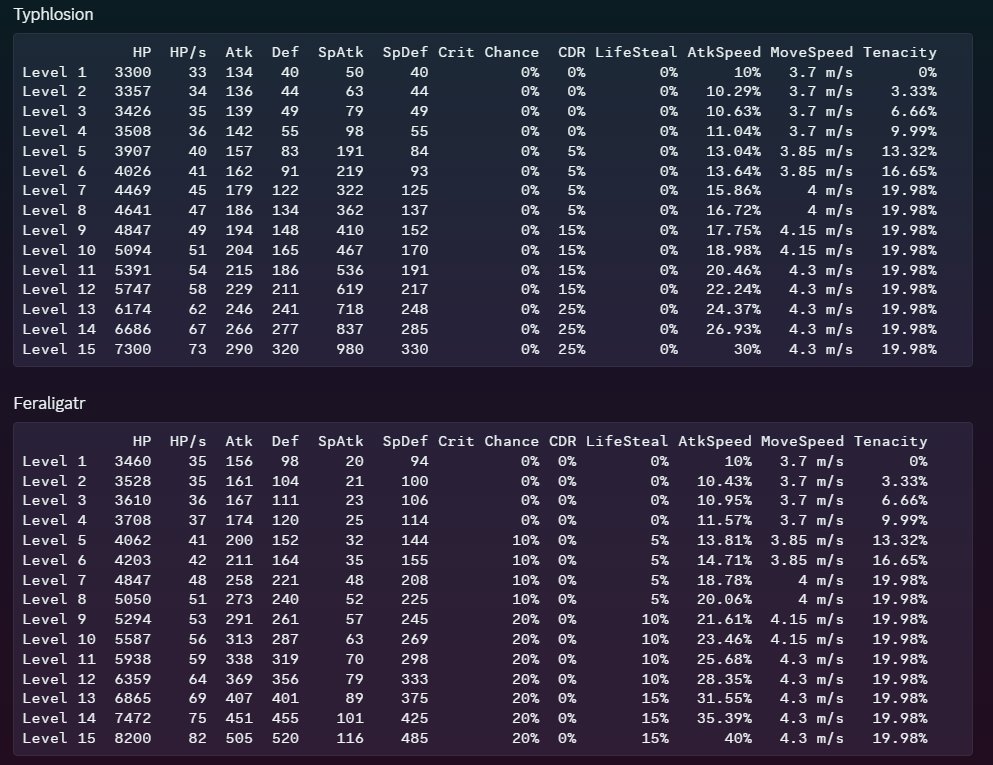This screenshot has width=993, height=765.
Task: Select Feraligatr Level 9 HP value 5294
Action: (133, 619)
